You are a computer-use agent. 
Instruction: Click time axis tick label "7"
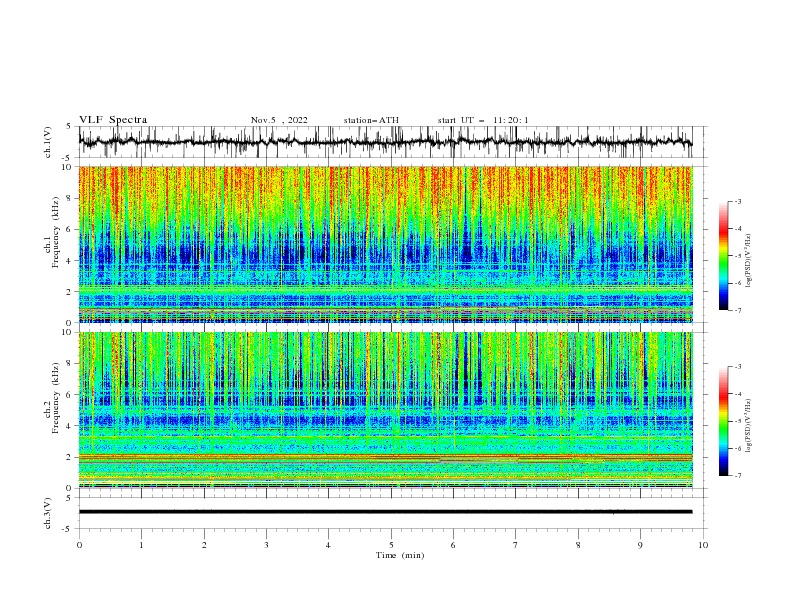tap(516, 545)
